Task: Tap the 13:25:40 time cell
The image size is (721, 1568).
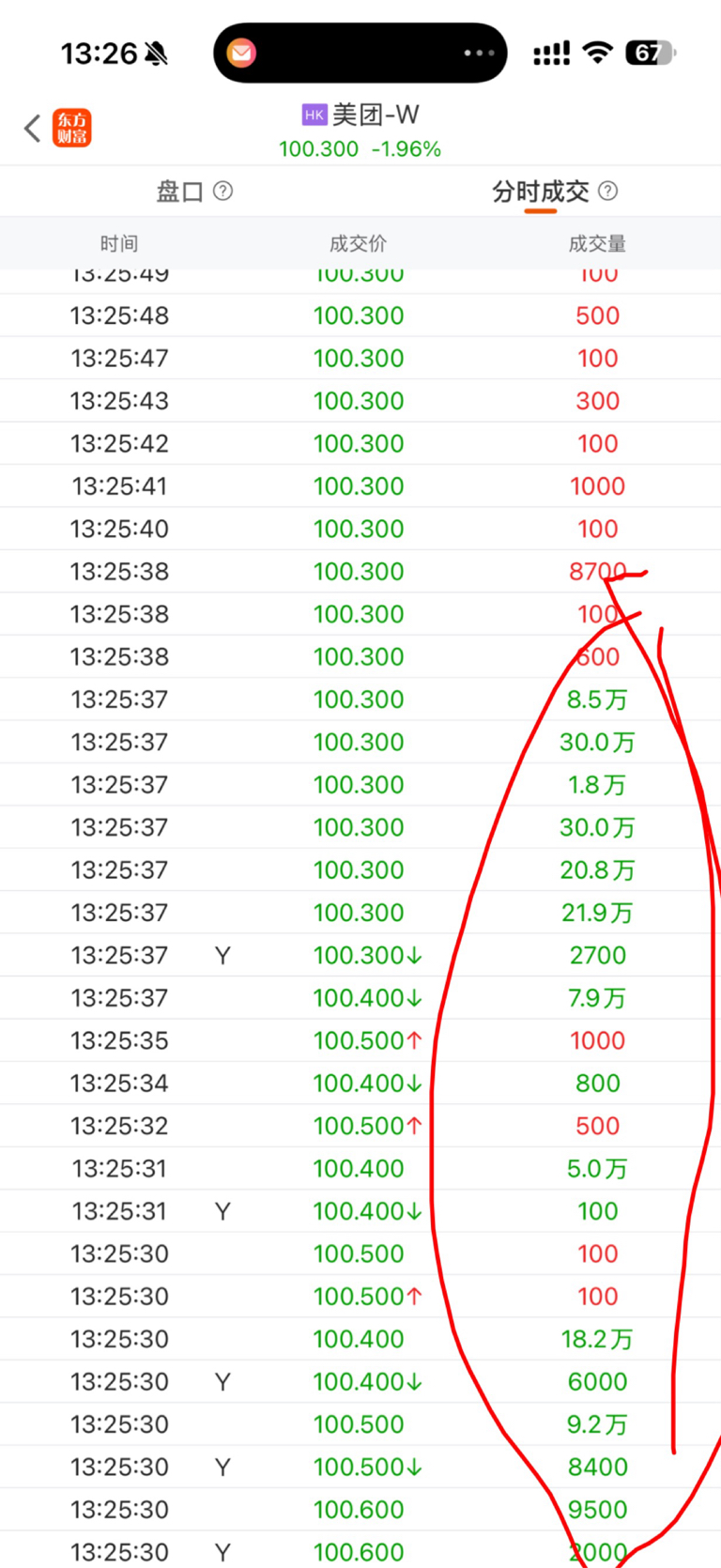Action: click(119, 530)
